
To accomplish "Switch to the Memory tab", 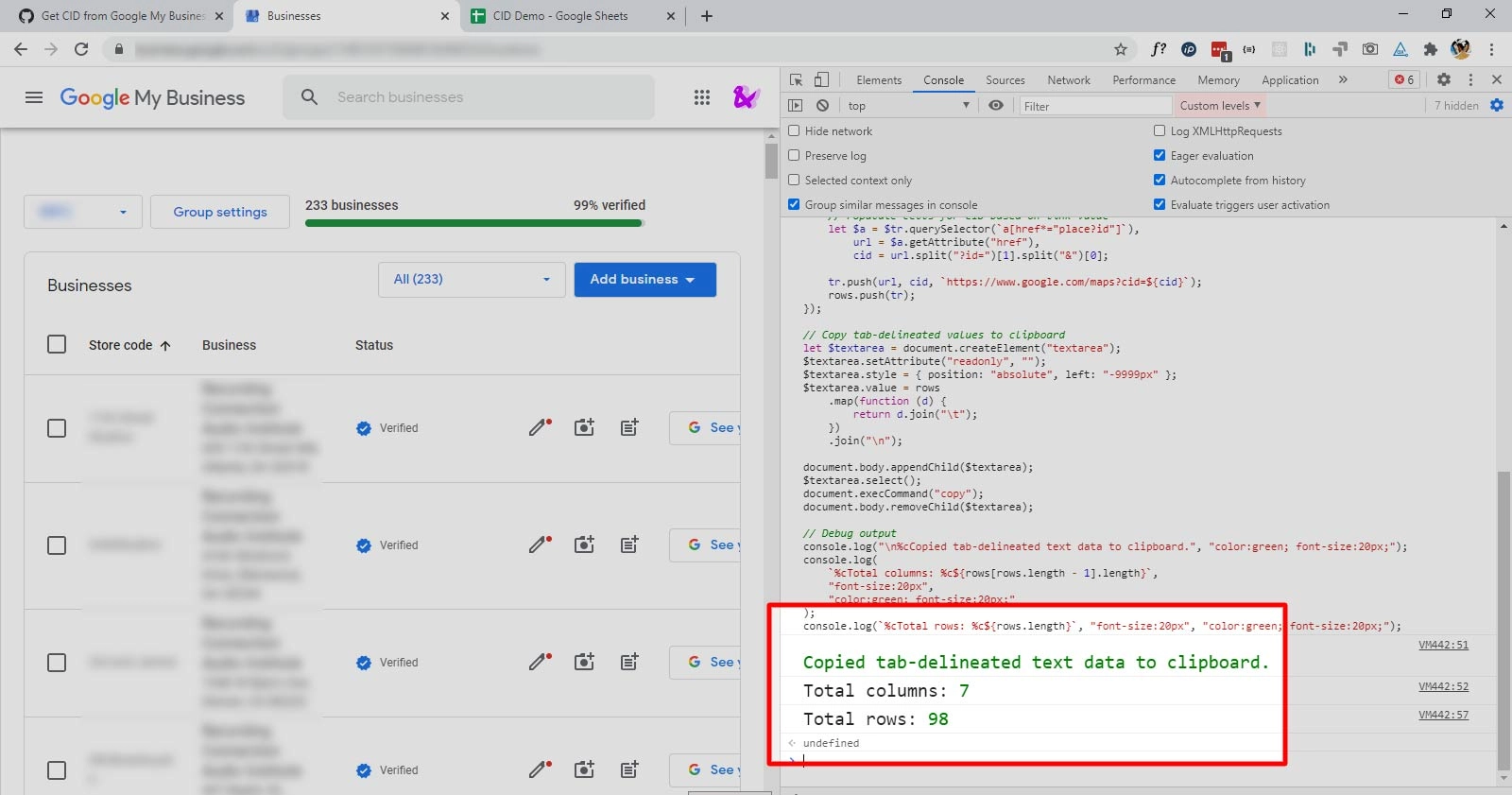I will point(1218,79).
